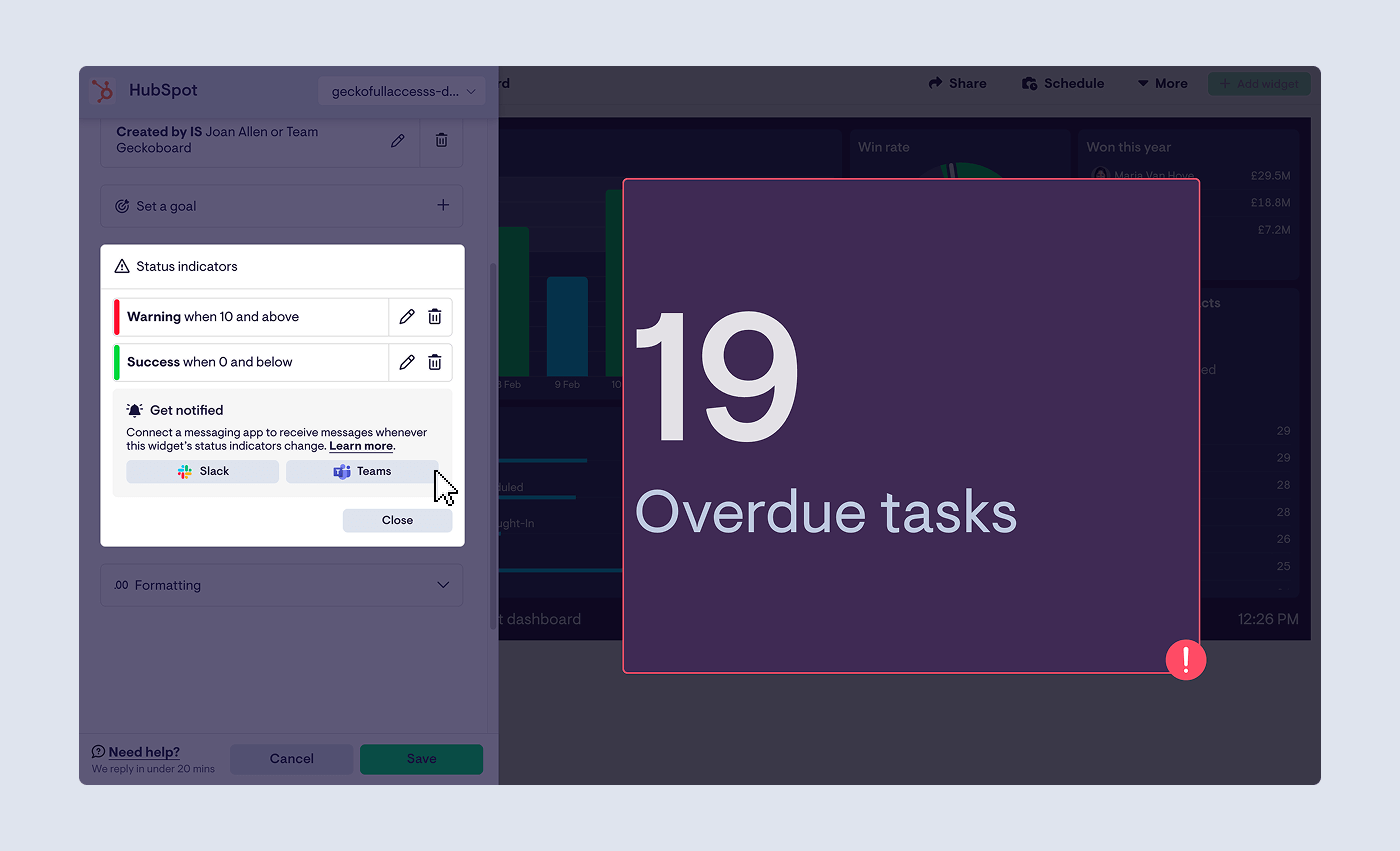
Task: Connect Slack for notifications
Action: [x=203, y=471]
